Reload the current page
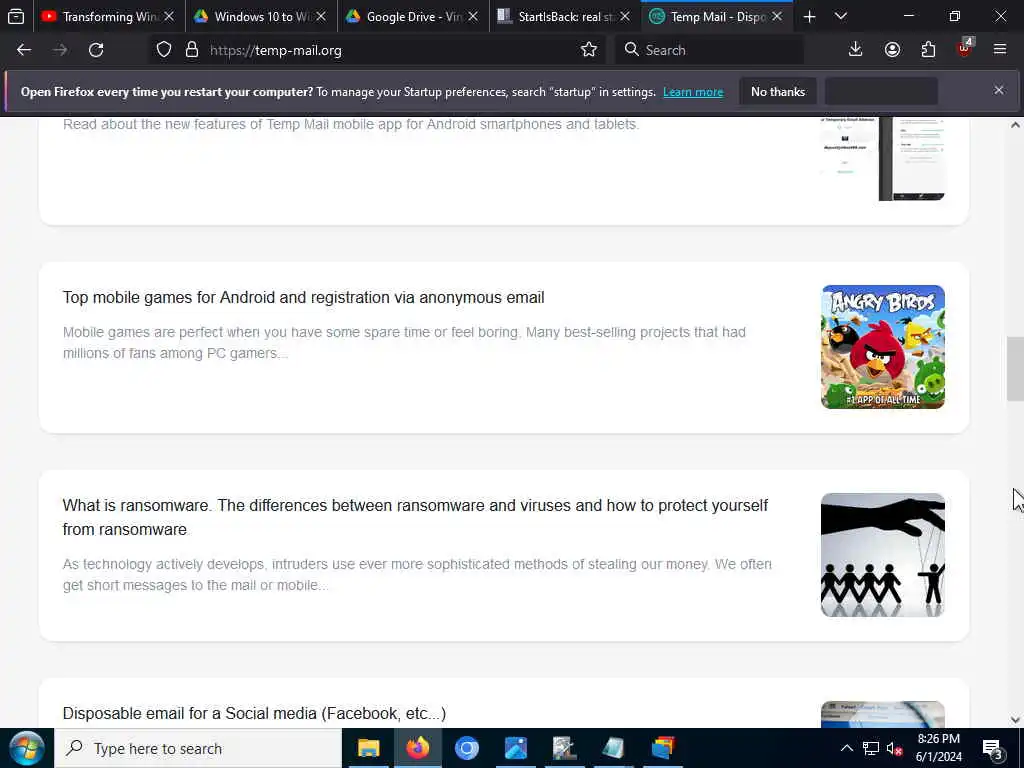 [x=96, y=50]
